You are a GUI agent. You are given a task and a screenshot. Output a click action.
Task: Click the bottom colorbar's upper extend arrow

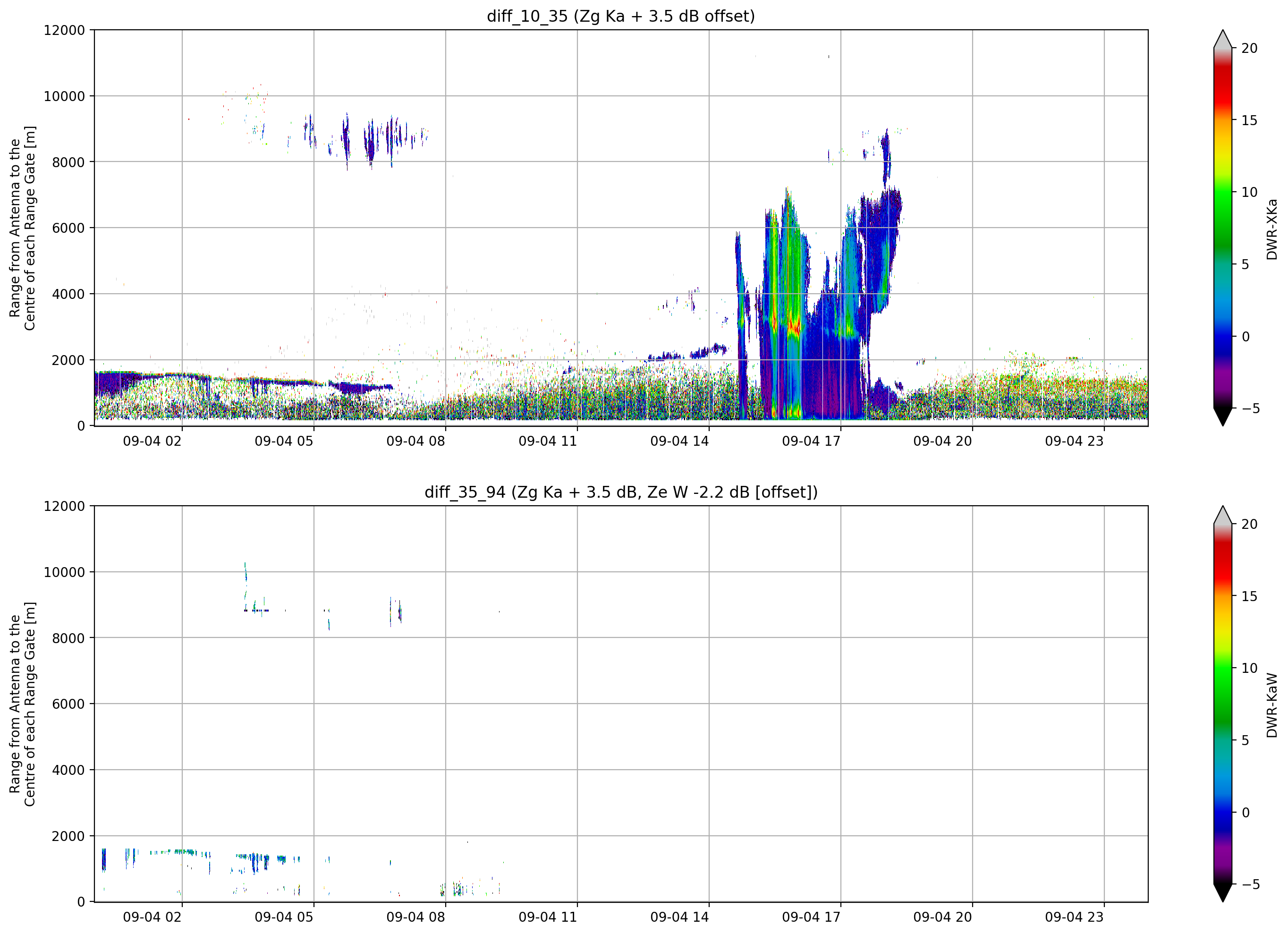[1223, 515]
